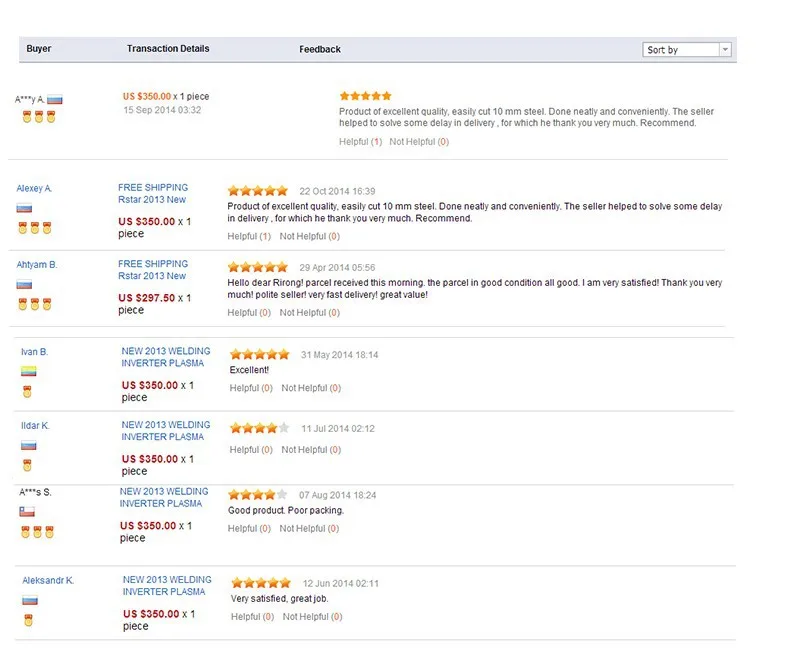Mark A***y A.'s review as Helpful
The height and width of the screenshot is (664, 800).
pos(361,141)
